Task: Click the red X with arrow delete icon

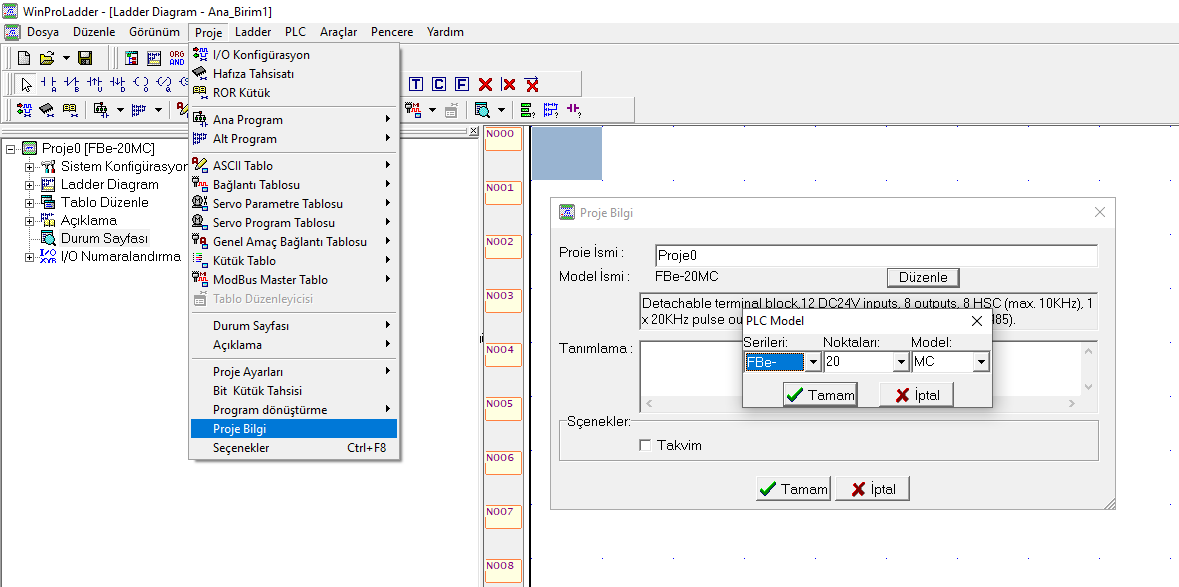Action: click(532, 84)
